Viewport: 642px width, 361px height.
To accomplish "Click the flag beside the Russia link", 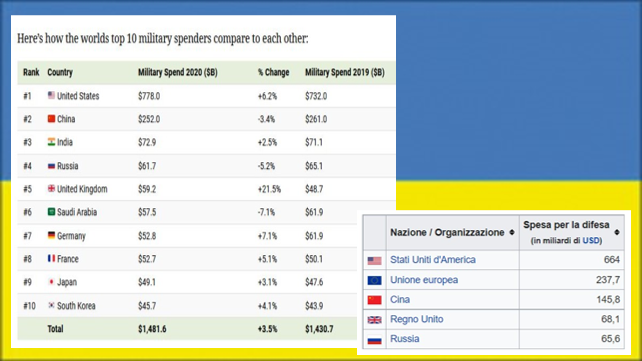I will [x=374, y=340].
